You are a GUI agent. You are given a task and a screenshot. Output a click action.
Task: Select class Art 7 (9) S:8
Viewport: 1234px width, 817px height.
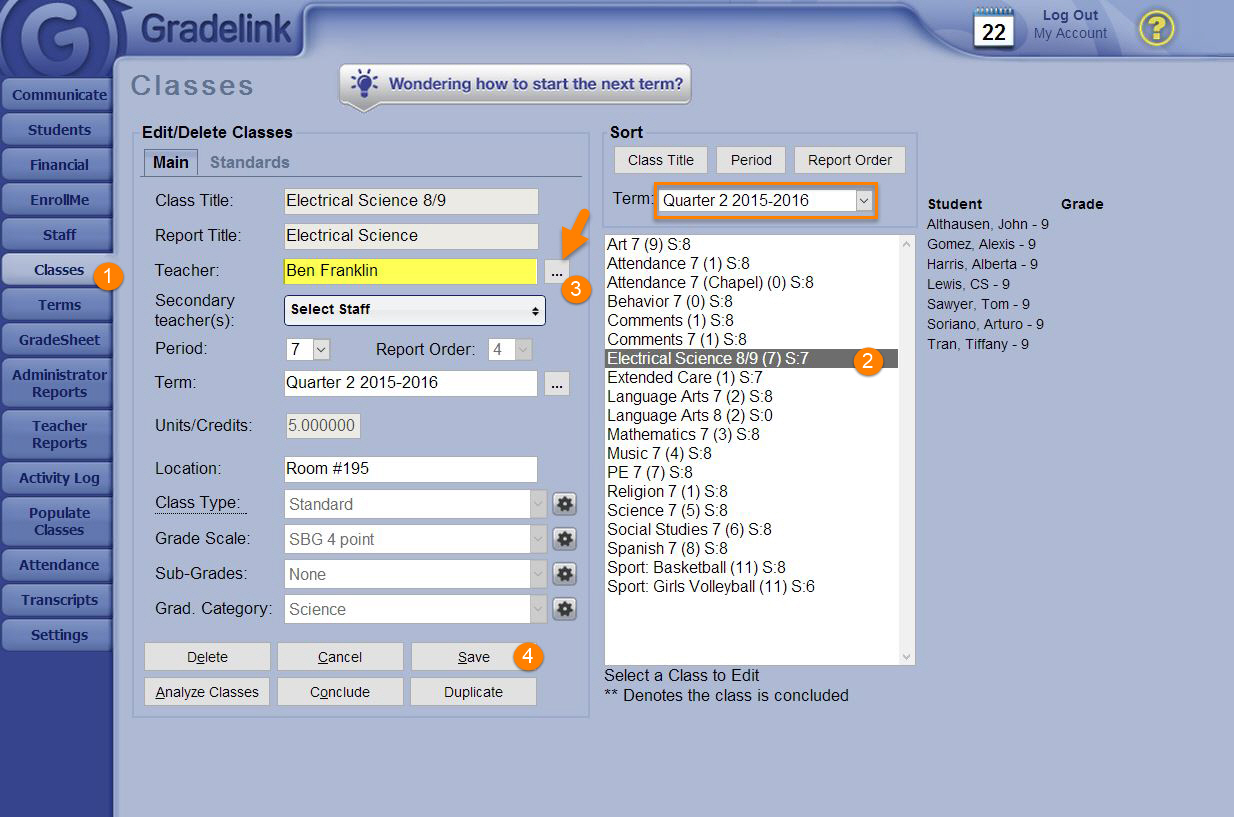point(649,244)
